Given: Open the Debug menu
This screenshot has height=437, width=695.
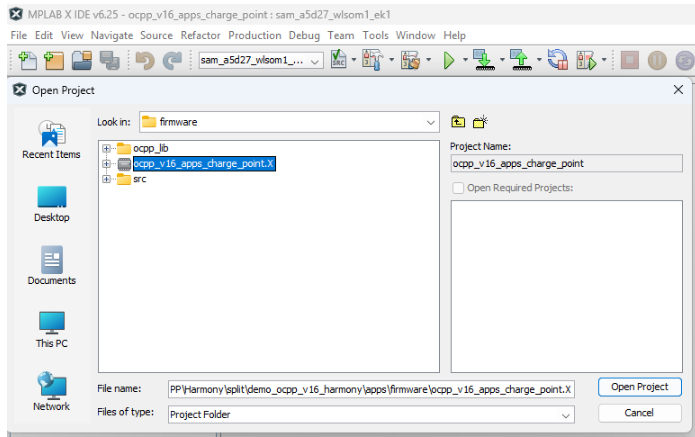Looking at the screenshot, I should pos(304,35).
